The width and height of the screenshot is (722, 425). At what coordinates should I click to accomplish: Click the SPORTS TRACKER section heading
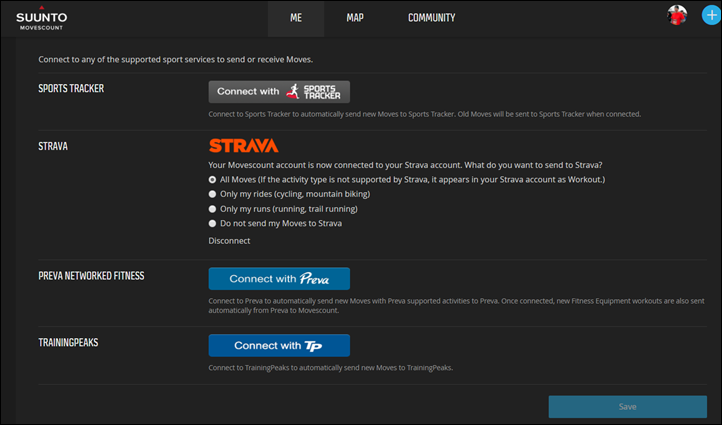[71, 88]
